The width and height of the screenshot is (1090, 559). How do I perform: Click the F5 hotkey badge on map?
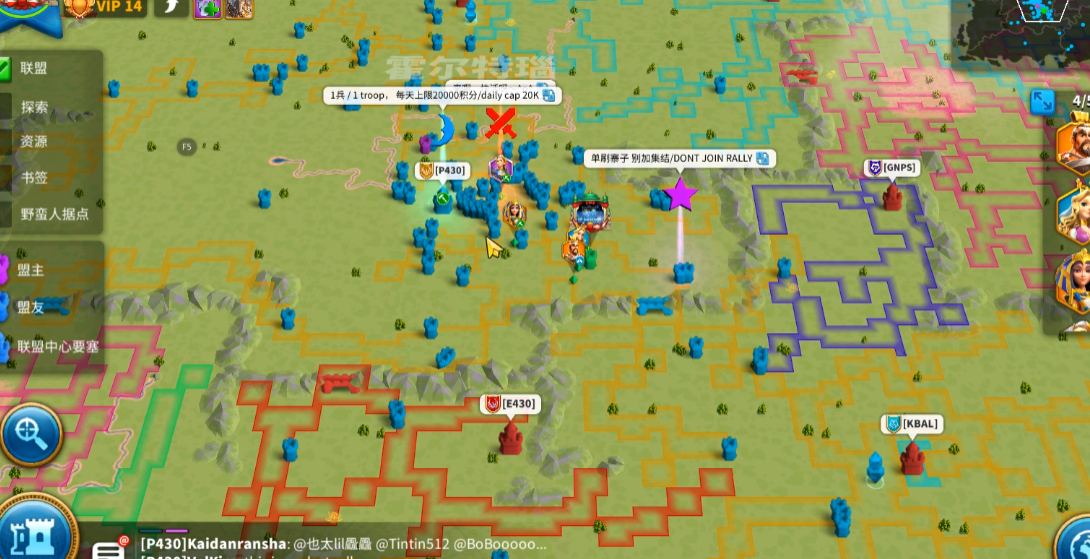pos(186,147)
